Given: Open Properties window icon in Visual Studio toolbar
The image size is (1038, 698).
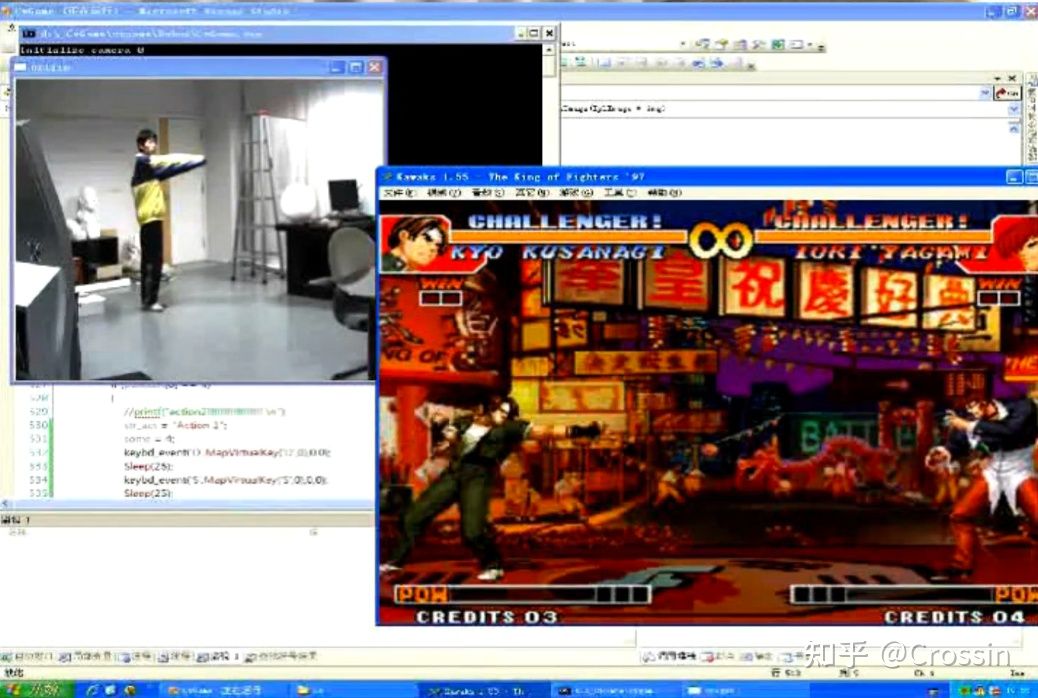Looking at the screenshot, I should (722, 44).
